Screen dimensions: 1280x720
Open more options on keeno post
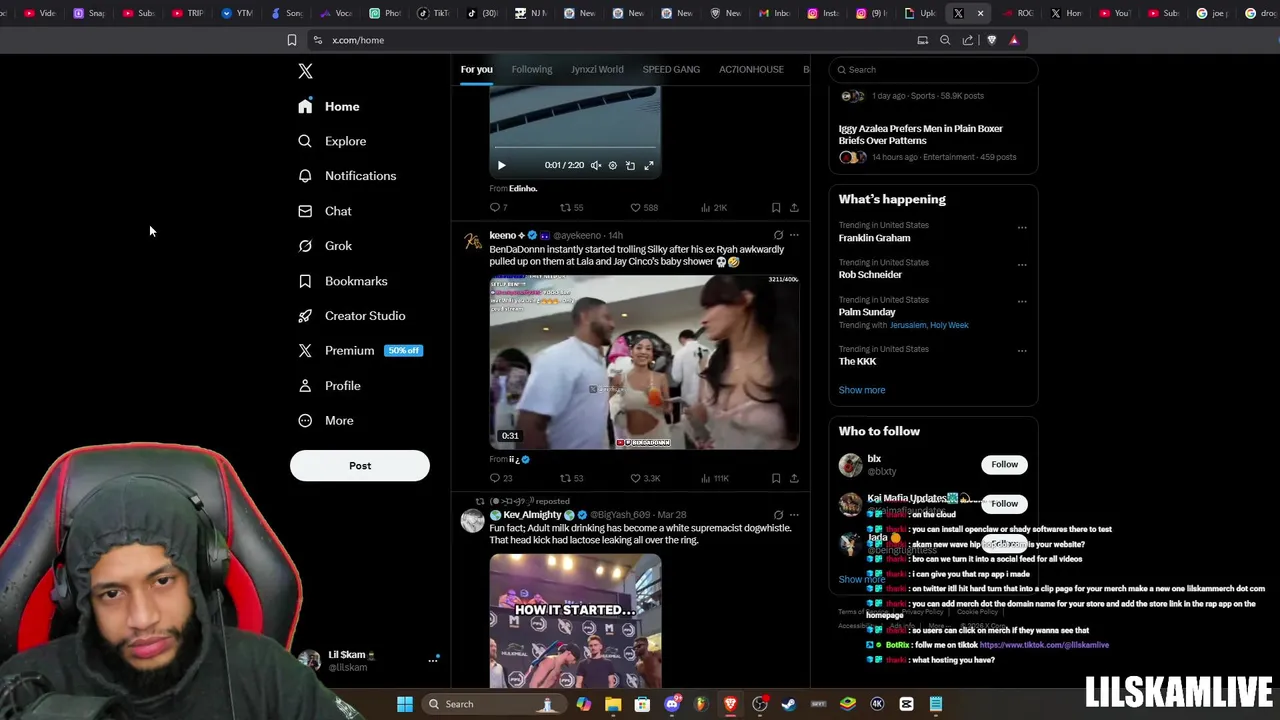pos(794,236)
